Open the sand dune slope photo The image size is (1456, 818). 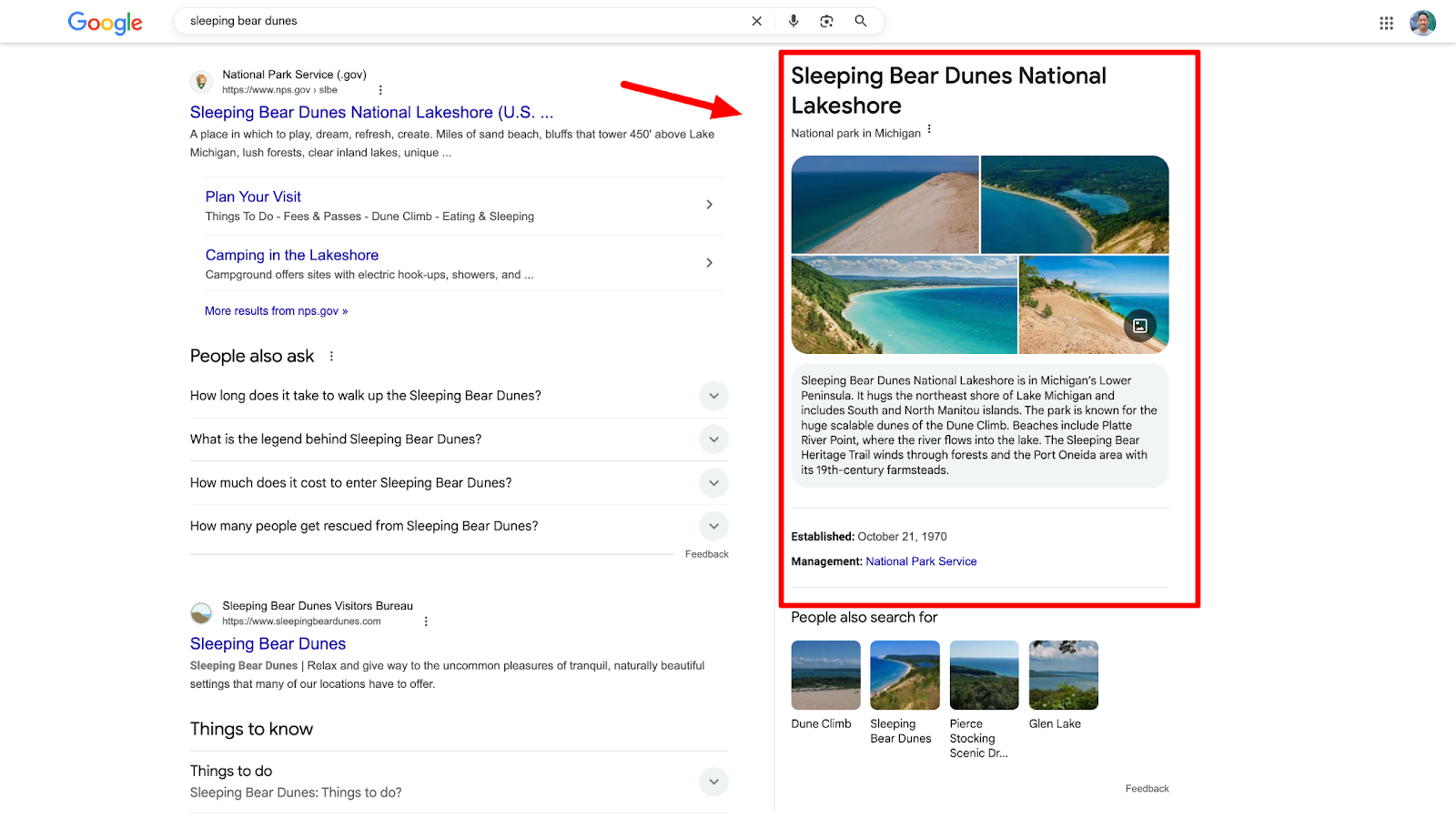[x=885, y=205]
